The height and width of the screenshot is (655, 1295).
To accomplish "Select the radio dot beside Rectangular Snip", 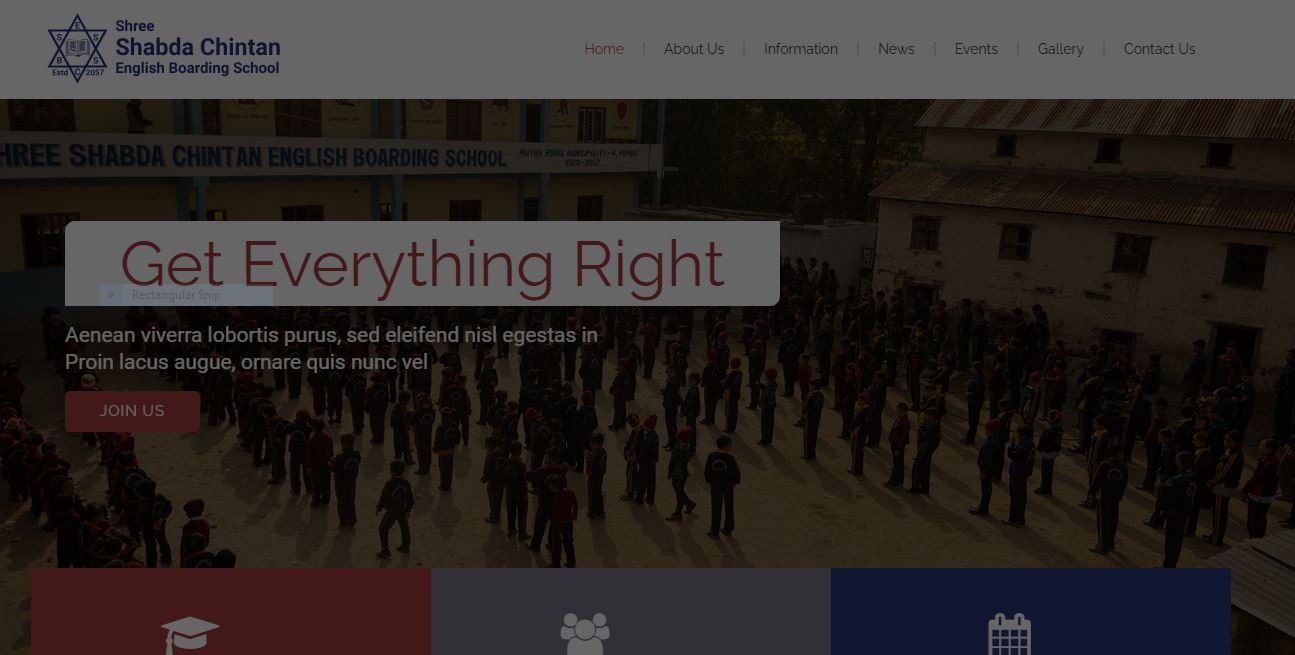I will coord(111,295).
